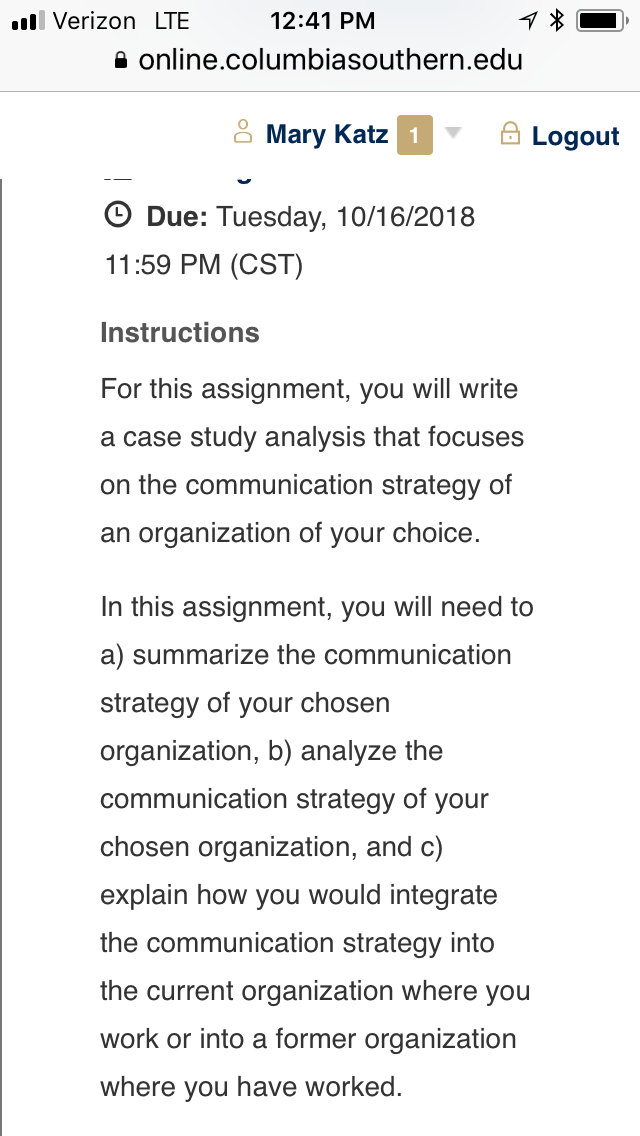This screenshot has height=1136, width=640.
Task: Tap the Due Tuesday 10/16/2018 text
Action: point(310,217)
